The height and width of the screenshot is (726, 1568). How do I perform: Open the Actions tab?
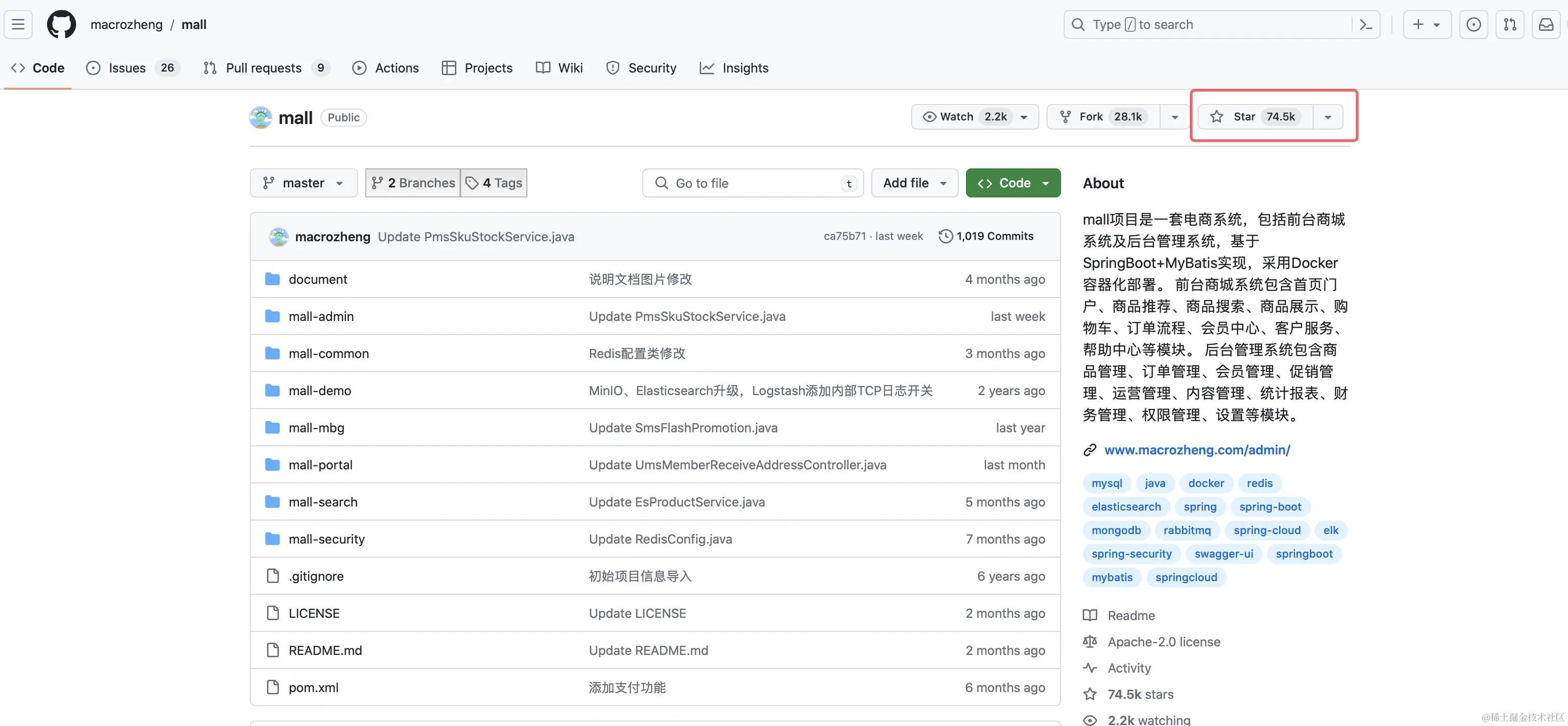[x=385, y=68]
